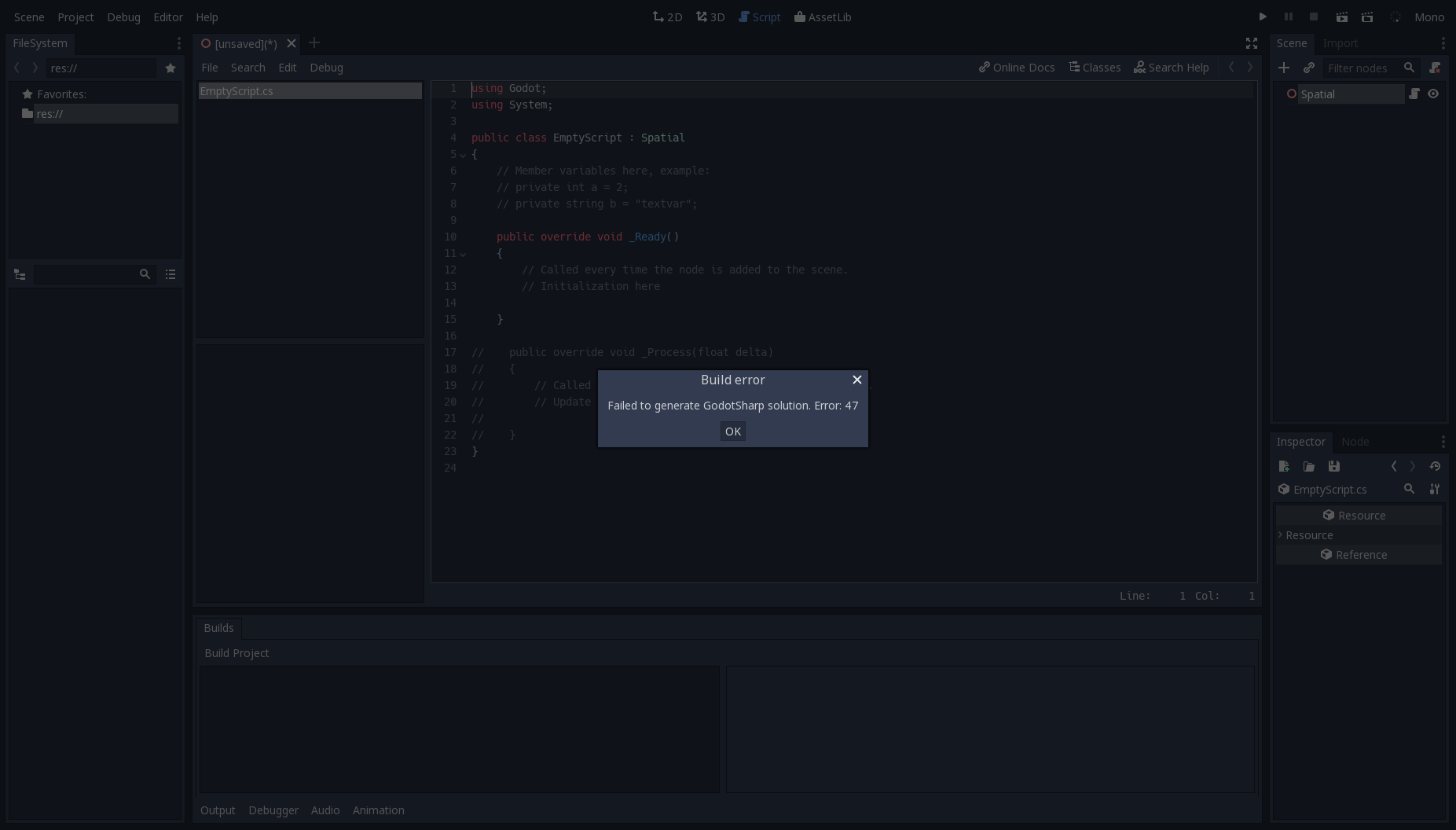Load a resource with the folder icon
The width and height of the screenshot is (1456, 830).
(1309, 466)
